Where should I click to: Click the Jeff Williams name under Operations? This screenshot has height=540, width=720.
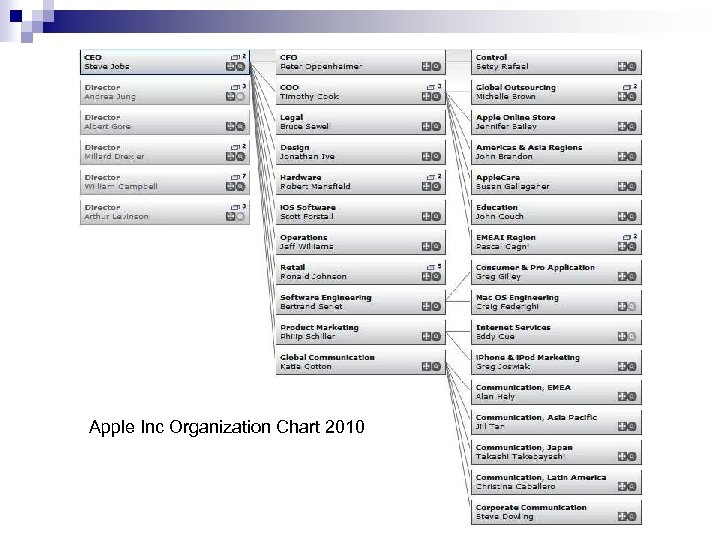(x=307, y=246)
